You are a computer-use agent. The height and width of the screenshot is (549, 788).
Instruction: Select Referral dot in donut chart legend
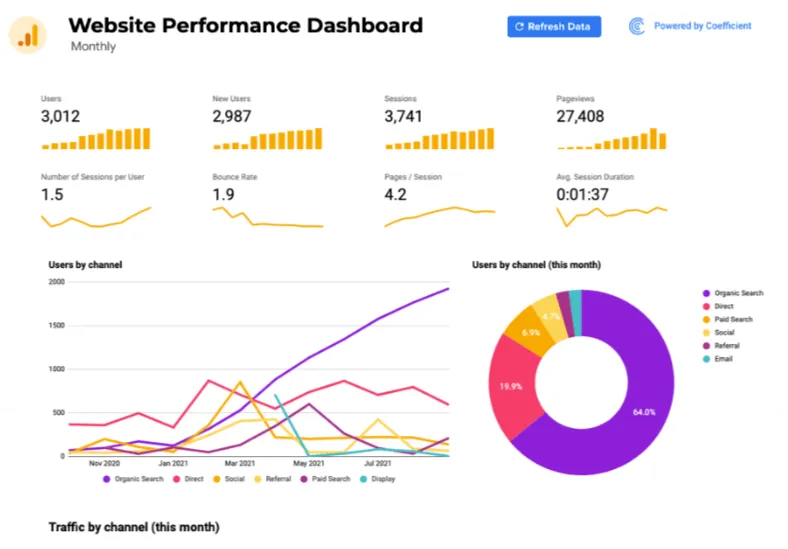click(706, 346)
